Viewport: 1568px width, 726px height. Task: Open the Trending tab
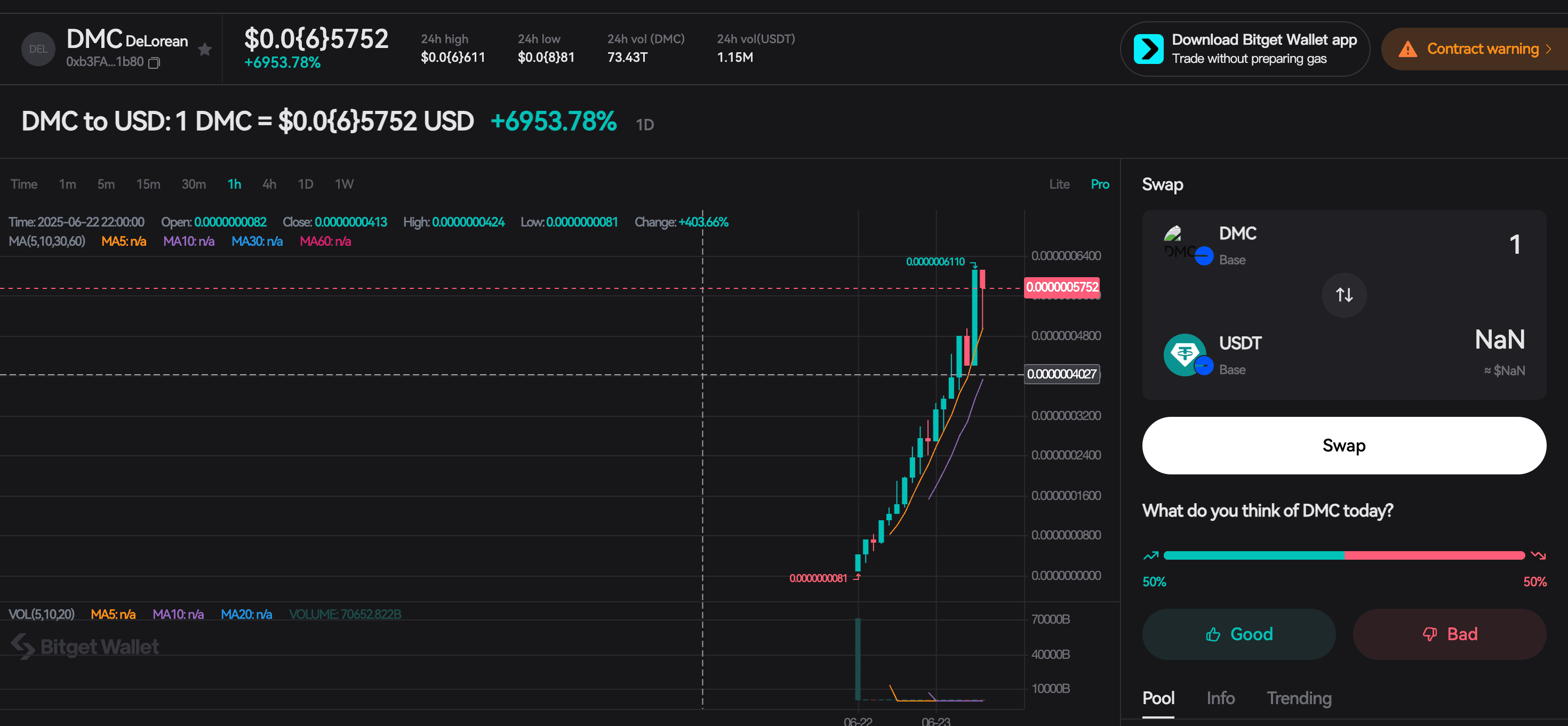coord(1299,698)
